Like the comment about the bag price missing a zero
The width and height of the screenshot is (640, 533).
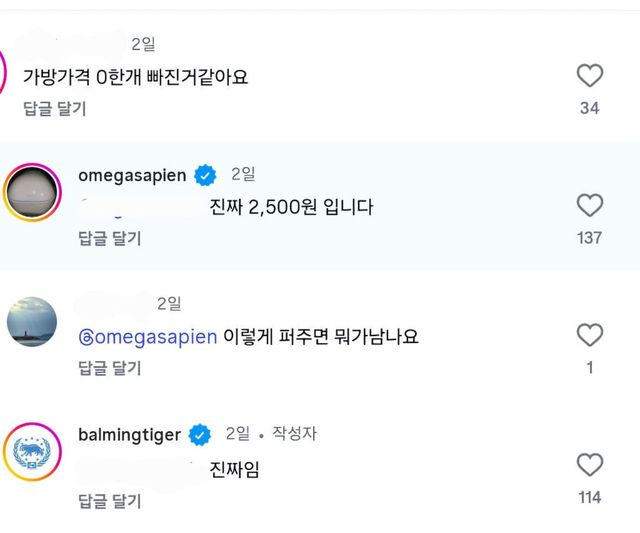[590, 75]
